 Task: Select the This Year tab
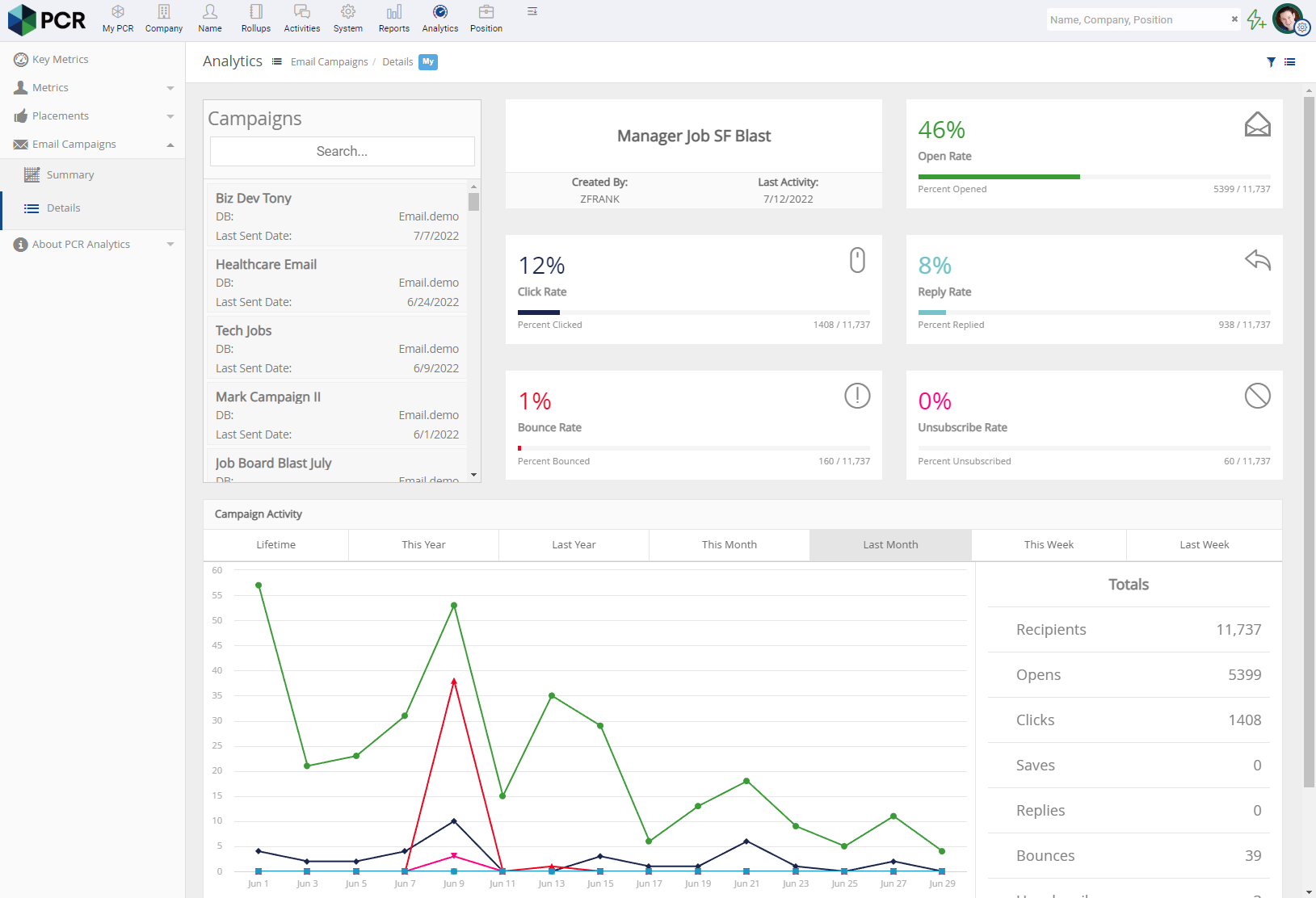click(x=424, y=545)
